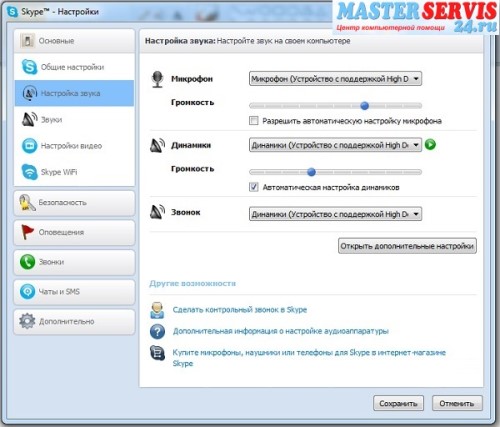Play the speaker test sound (green button)
Screen dimensions: 500x427
pyautogui.click(x=430, y=145)
